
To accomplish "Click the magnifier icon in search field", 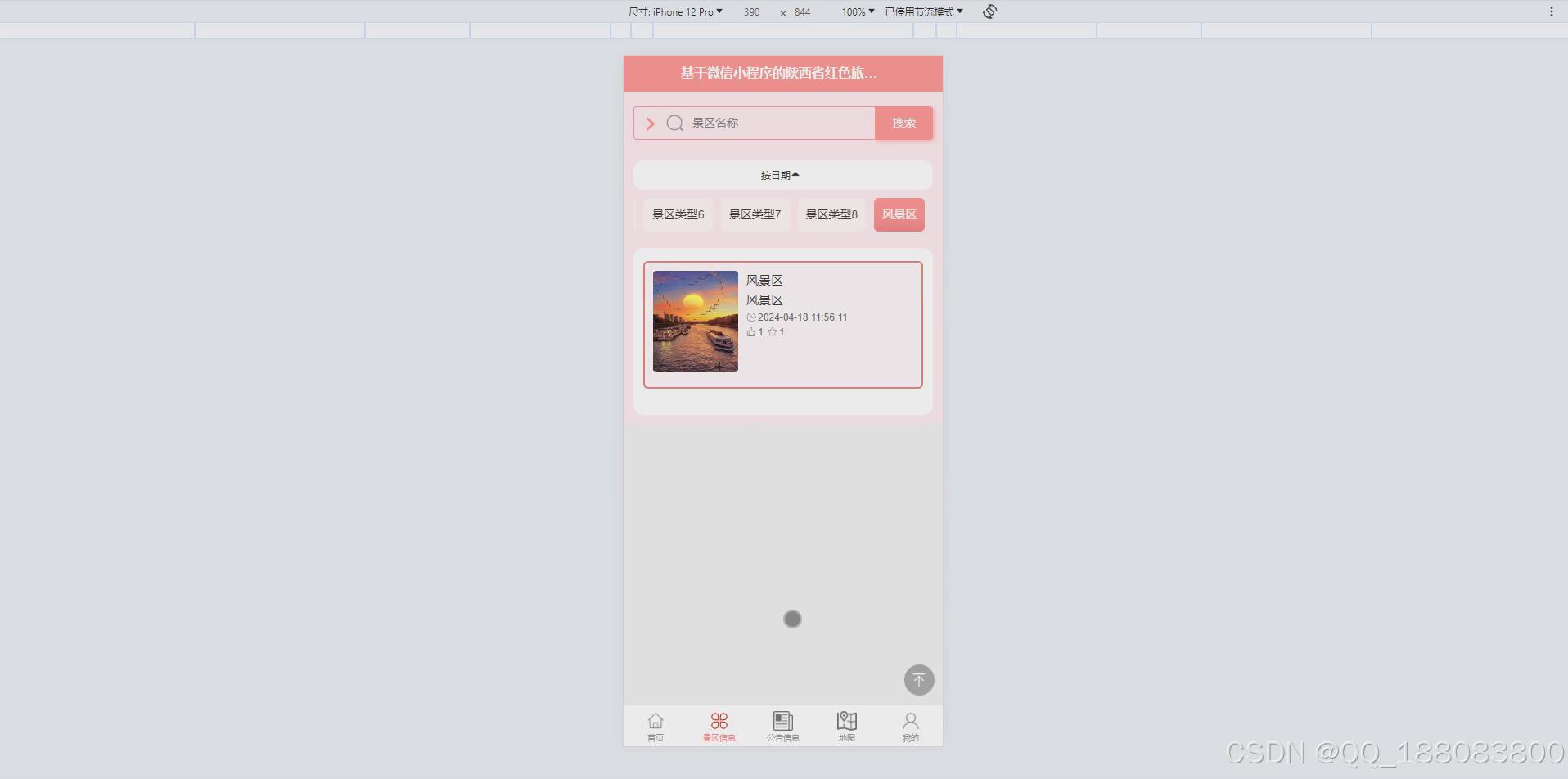I will [x=674, y=124].
